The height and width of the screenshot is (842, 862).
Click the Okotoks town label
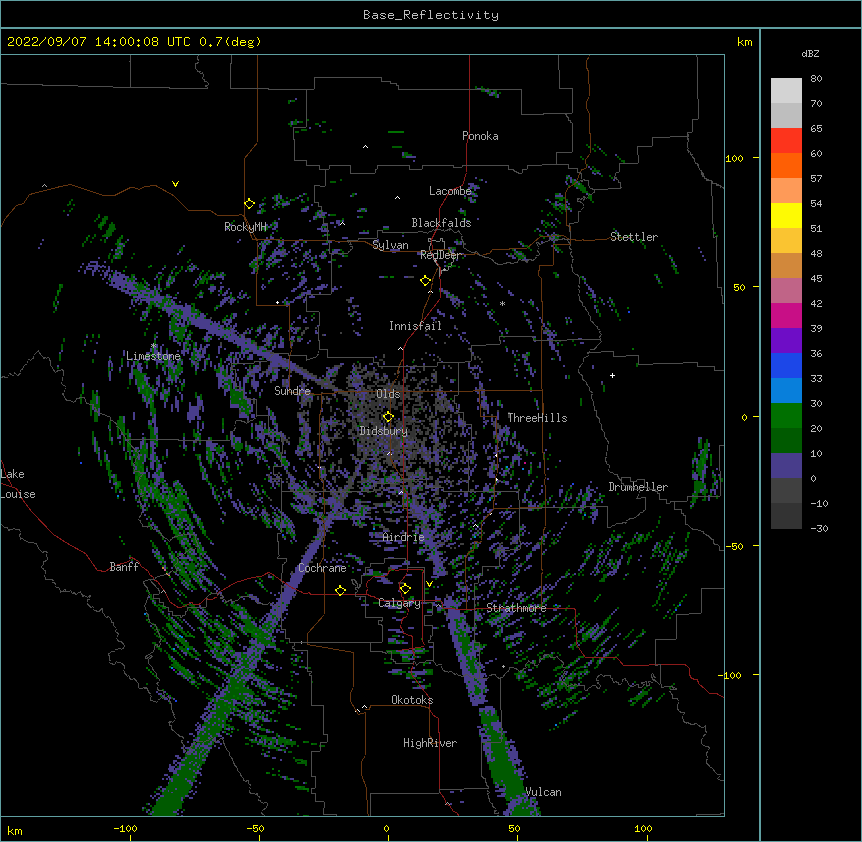[x=412, y=700]
